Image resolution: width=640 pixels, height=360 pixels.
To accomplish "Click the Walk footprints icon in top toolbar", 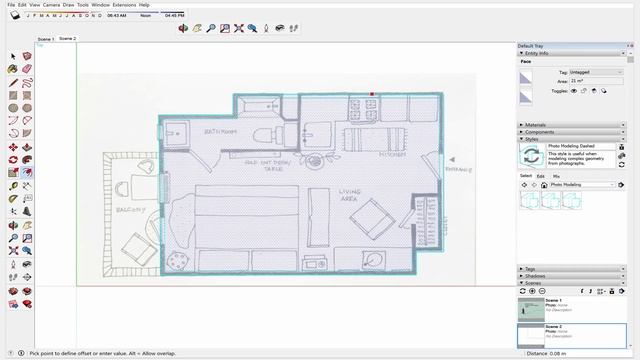I will point(293,28).
